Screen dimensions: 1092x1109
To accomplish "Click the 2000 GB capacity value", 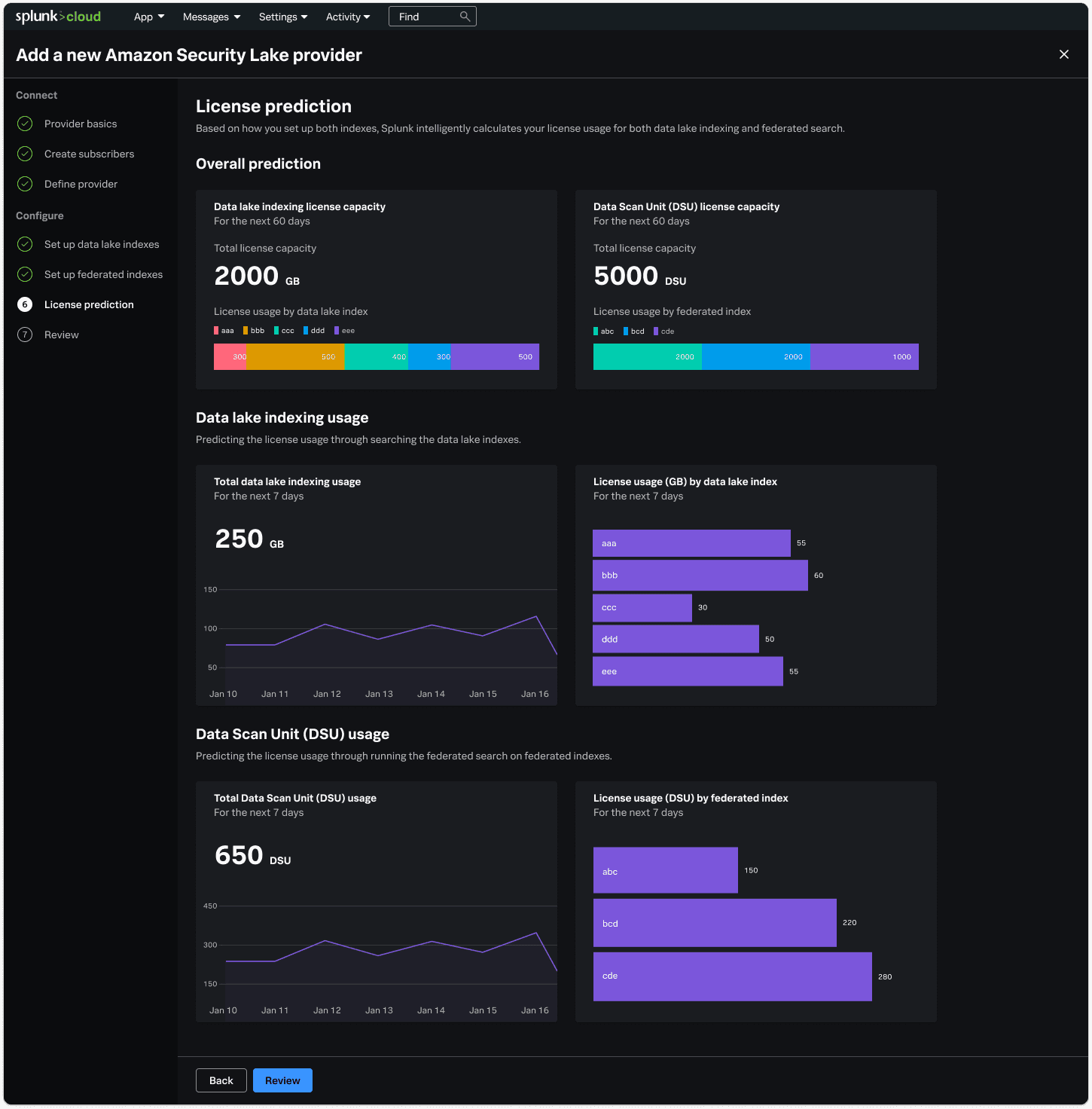I will (257, 276).
